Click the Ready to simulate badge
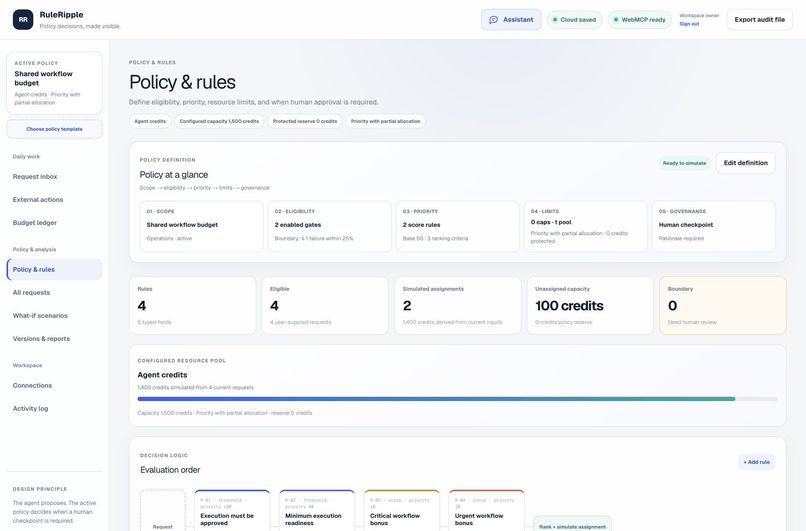The height and width of the screenshot is (531, 806). 684,163
